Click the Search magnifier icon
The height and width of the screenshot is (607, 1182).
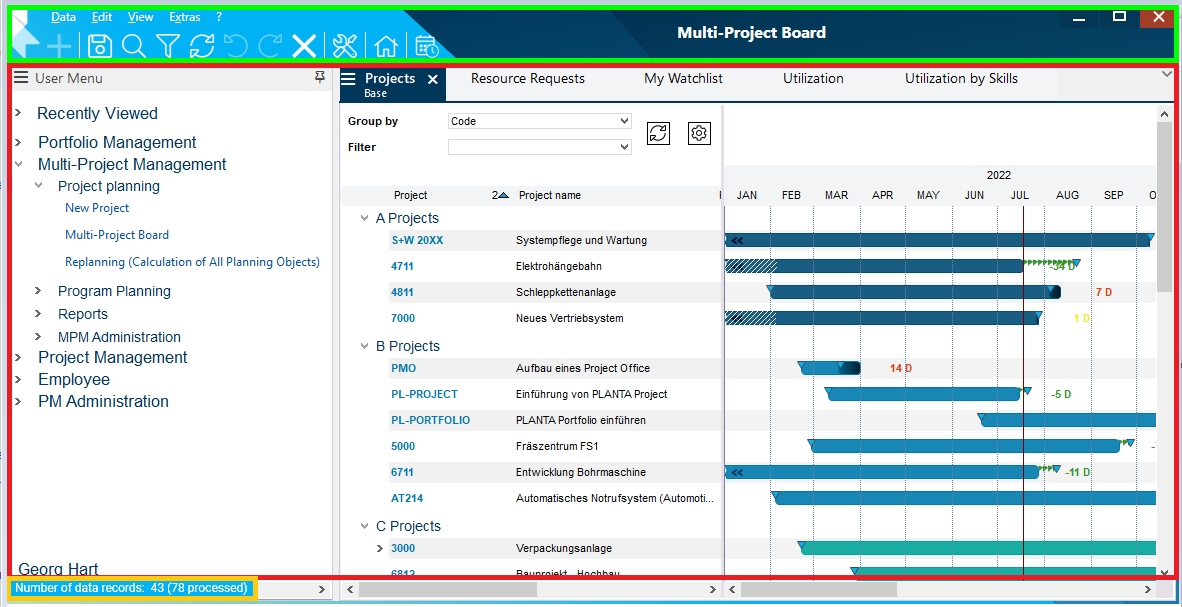(133, 45)
